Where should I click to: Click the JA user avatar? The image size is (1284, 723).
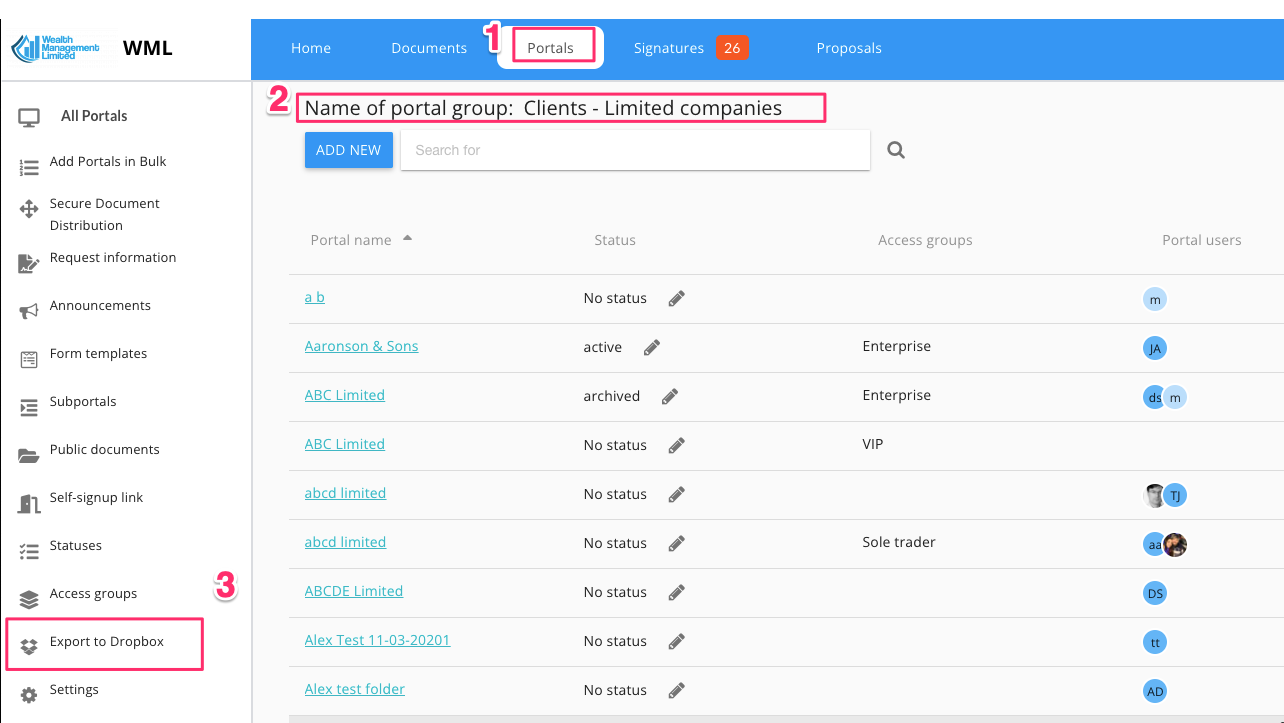tap(1155, 348)
